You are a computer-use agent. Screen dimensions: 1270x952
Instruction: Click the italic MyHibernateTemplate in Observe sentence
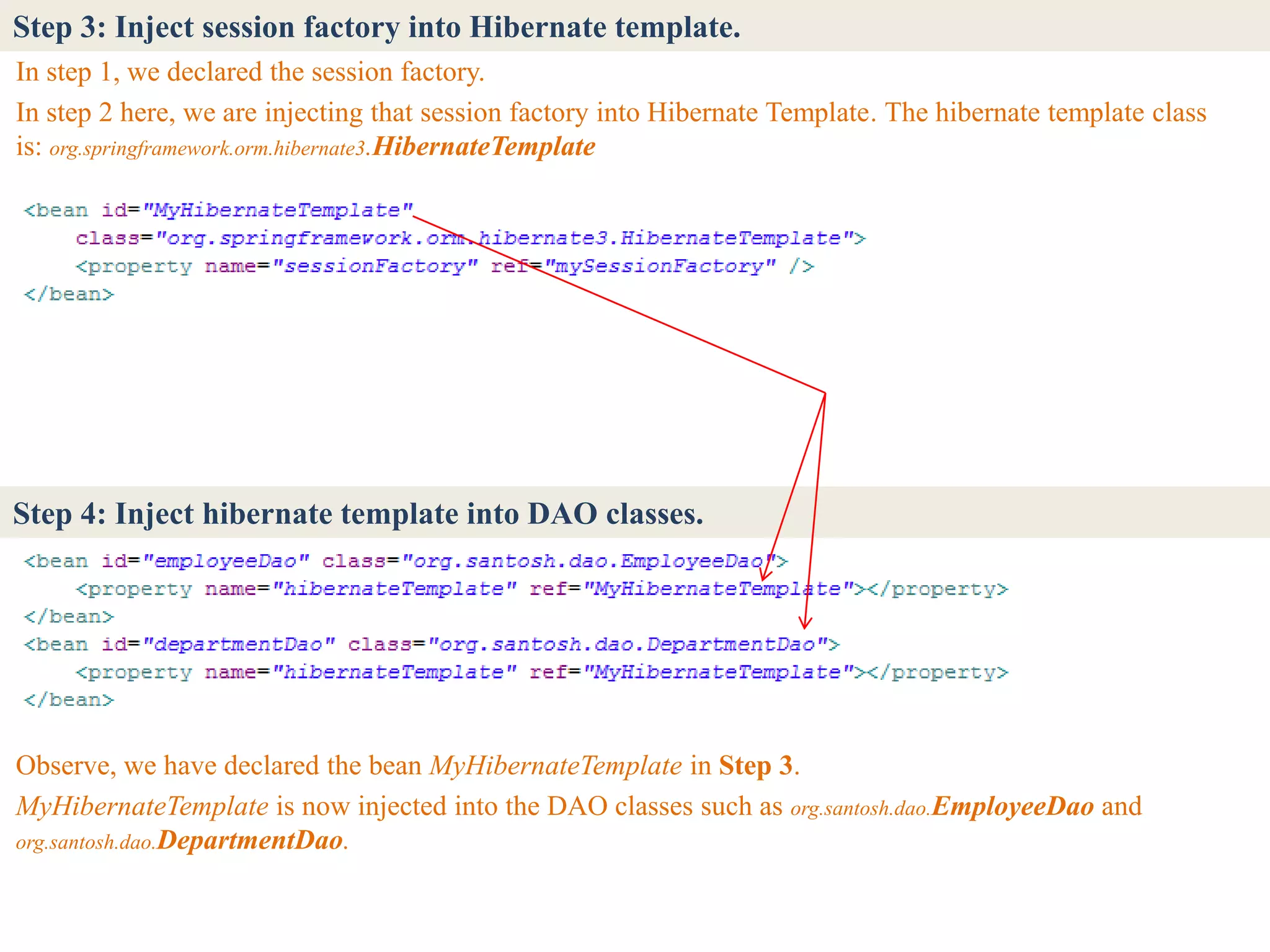[556, 766]
